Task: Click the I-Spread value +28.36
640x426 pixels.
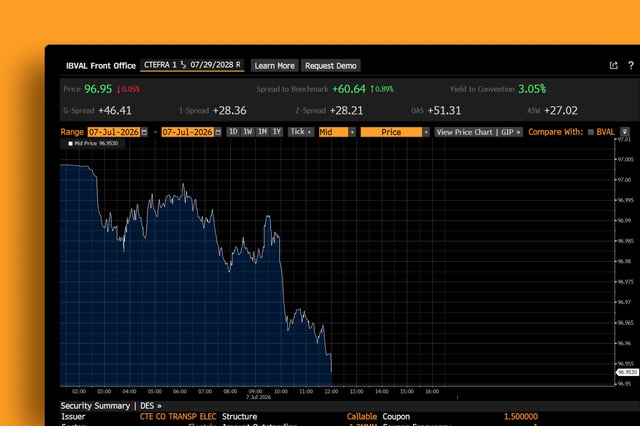Action: 229,111
